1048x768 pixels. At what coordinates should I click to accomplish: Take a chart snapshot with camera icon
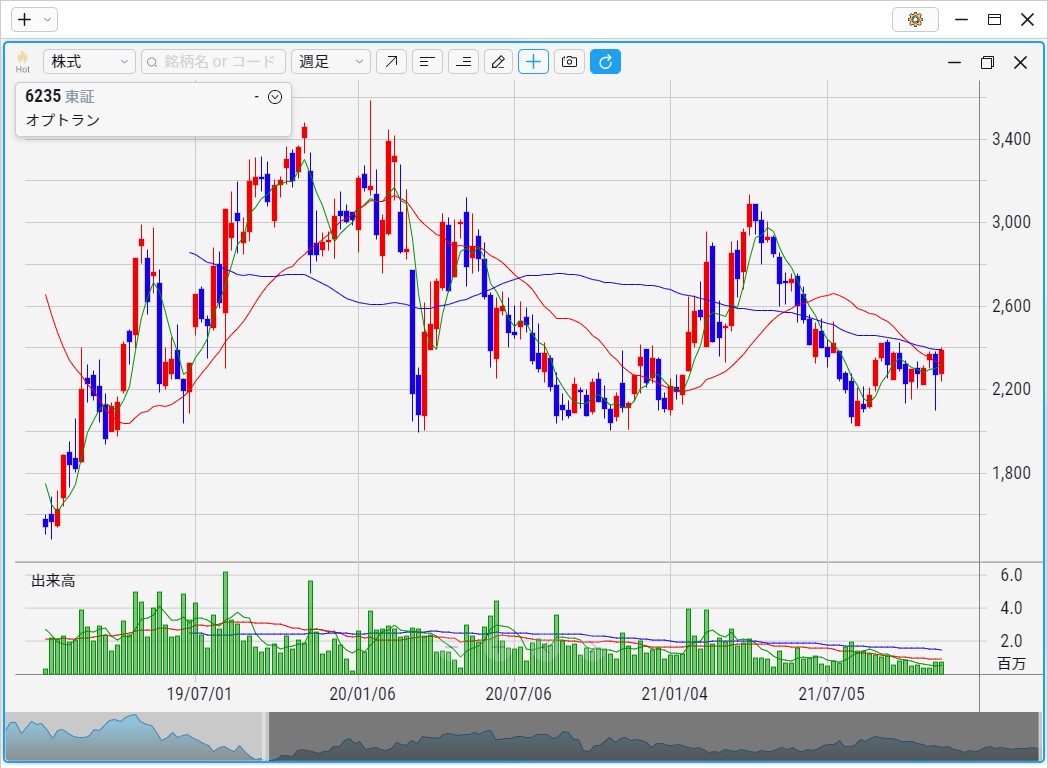pyautogui.click(x=569, y=61)
